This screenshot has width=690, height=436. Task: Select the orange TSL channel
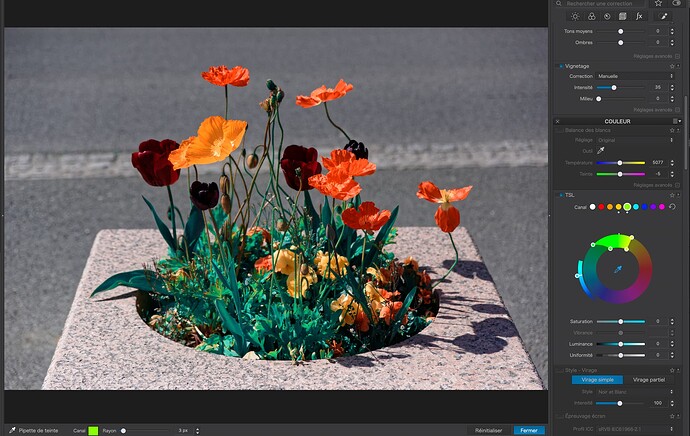610,207
